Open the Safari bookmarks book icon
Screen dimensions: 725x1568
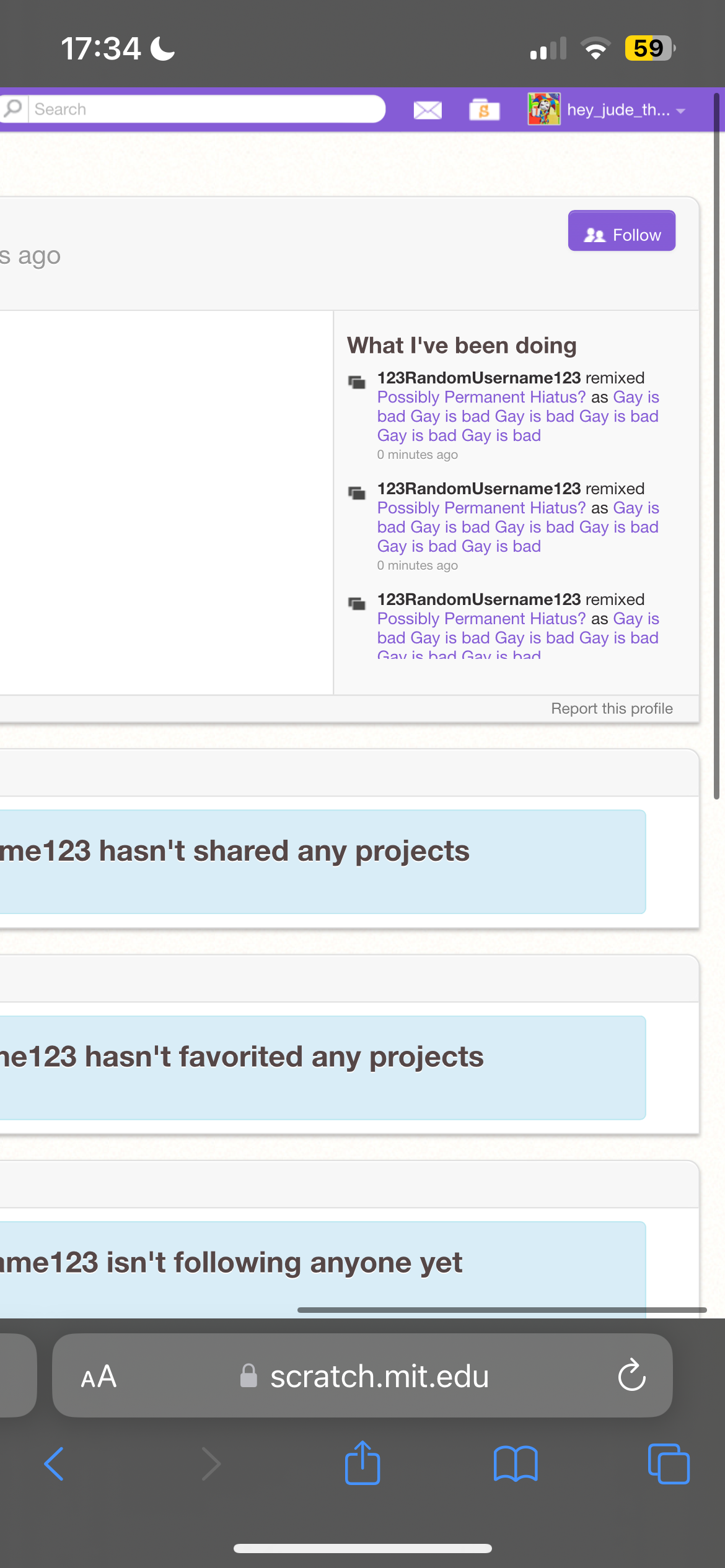pos(516,1463)
